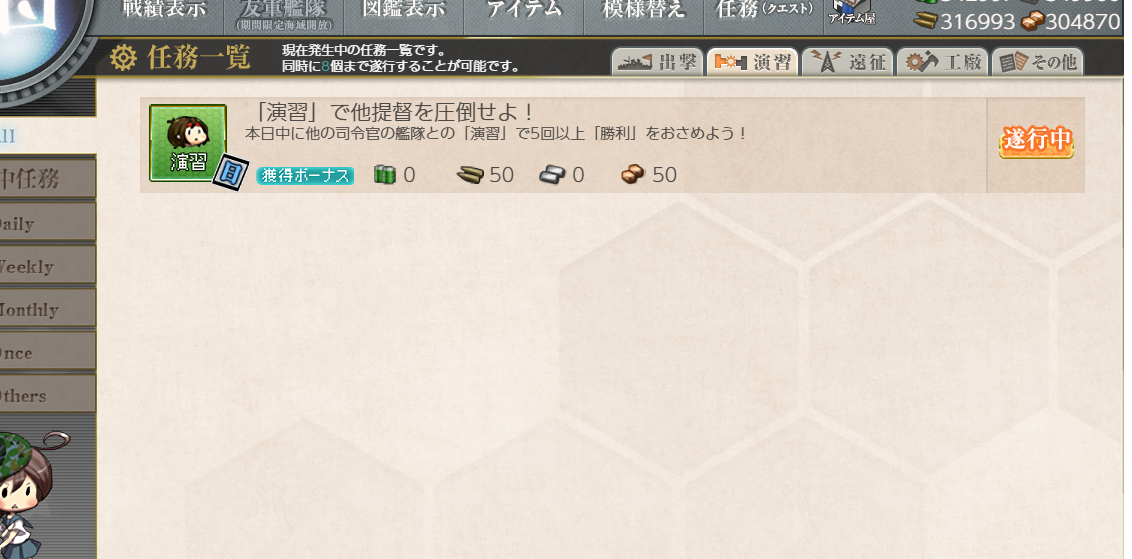Click the steel reward icon
1132x559 pixels.
tap(553, 175)
